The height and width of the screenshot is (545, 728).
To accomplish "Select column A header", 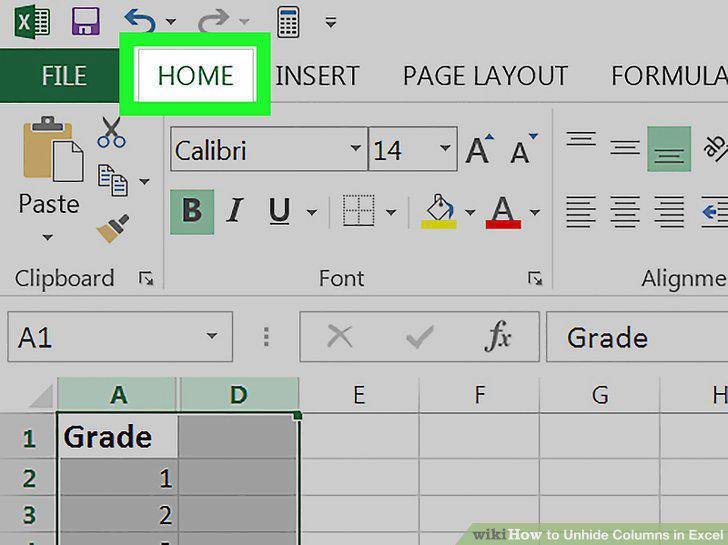I will (x=118, y=395).
